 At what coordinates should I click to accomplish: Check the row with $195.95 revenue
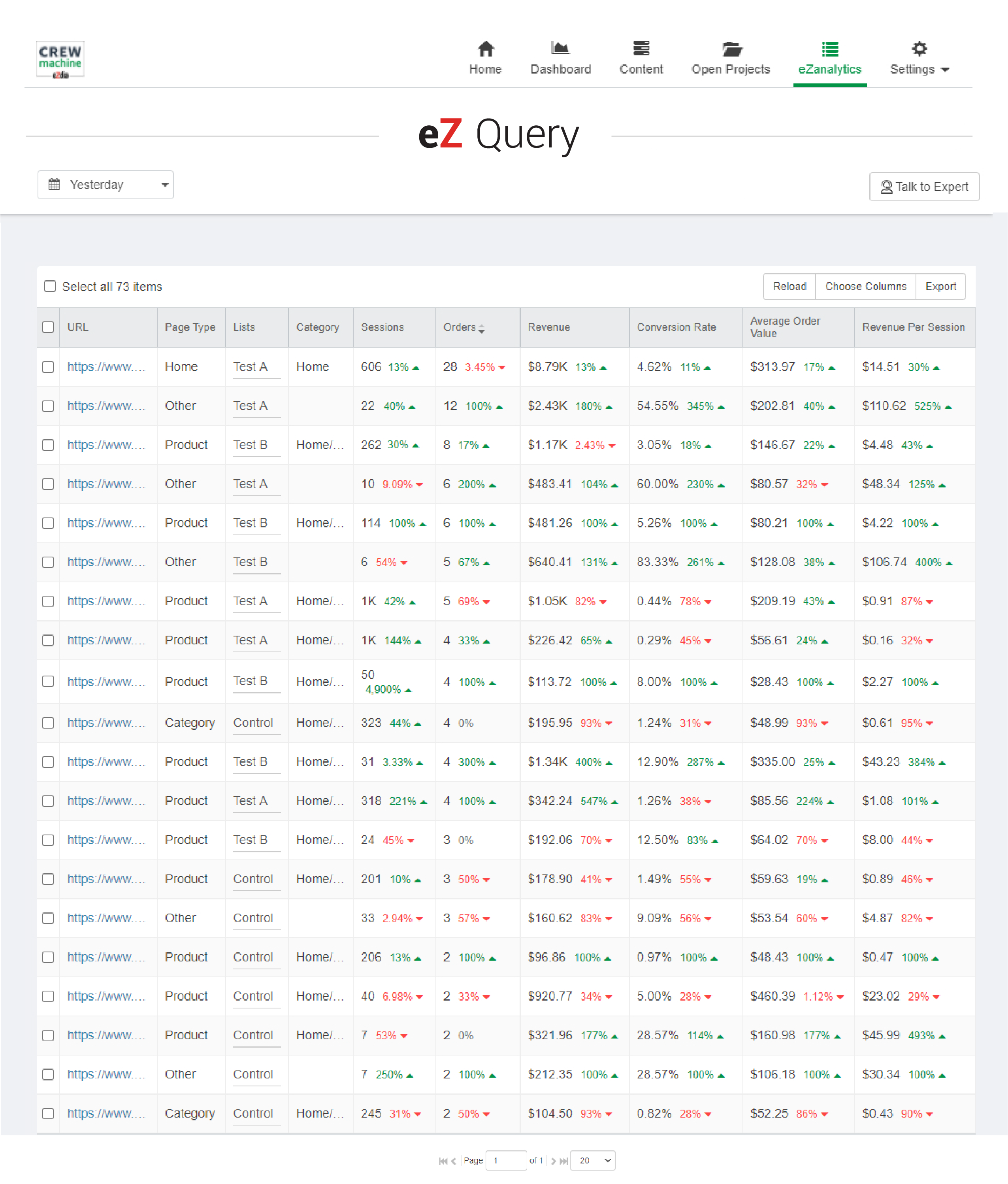point(48,722)
